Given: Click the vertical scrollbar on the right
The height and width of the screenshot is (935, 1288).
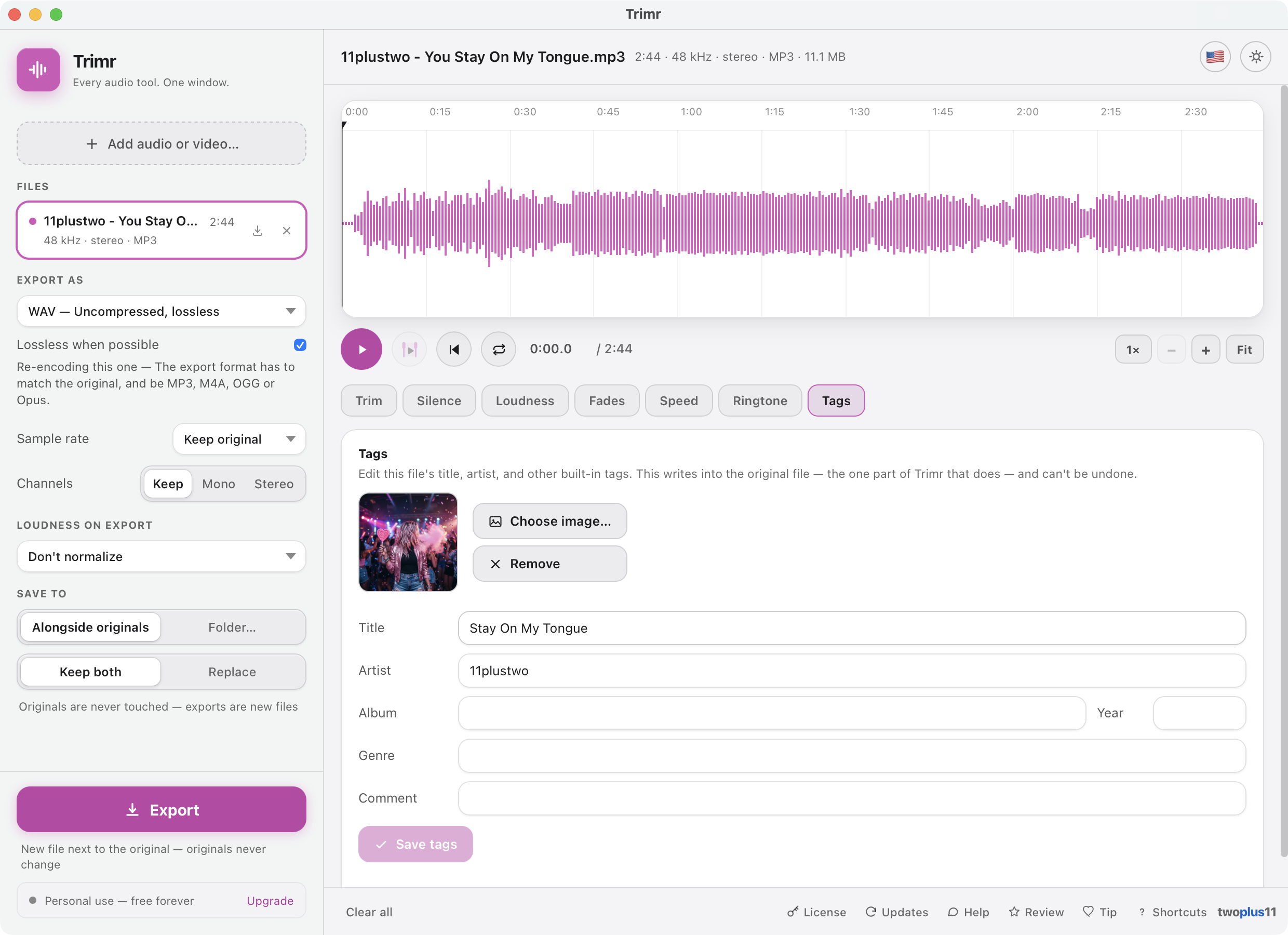Looking at the screenshot, I should pos(1283,472).
